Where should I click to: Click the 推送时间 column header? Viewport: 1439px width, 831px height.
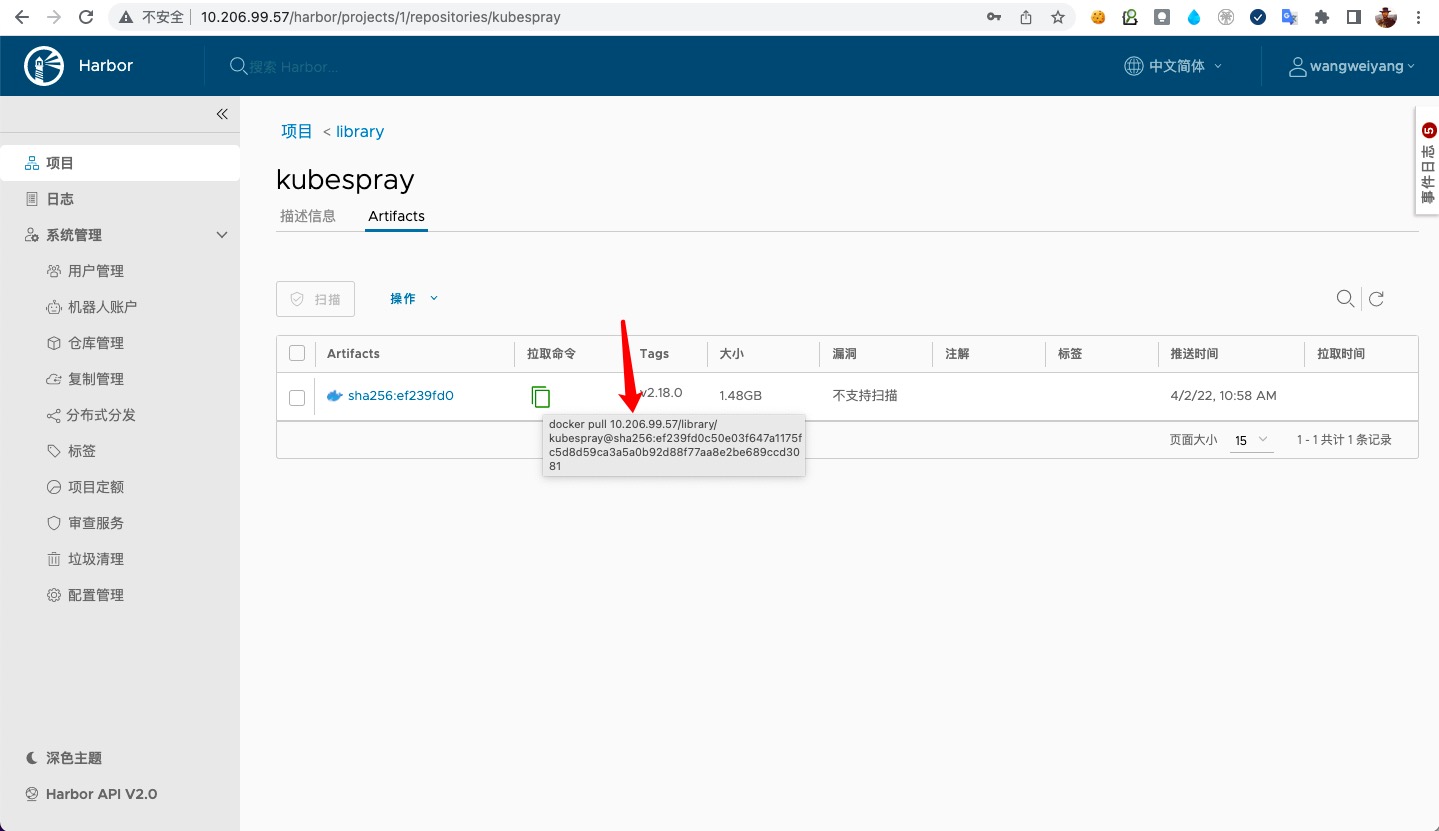tap(1194, 354)
